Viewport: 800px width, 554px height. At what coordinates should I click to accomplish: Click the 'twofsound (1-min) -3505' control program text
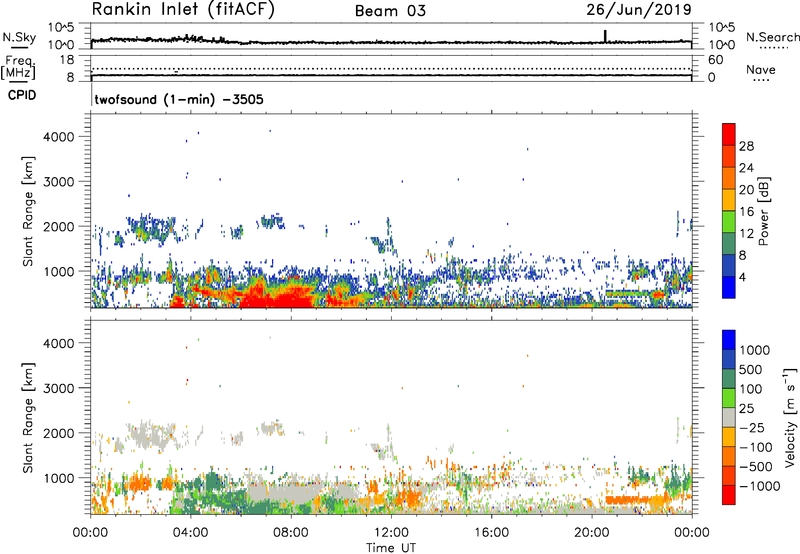click(179, 99)
